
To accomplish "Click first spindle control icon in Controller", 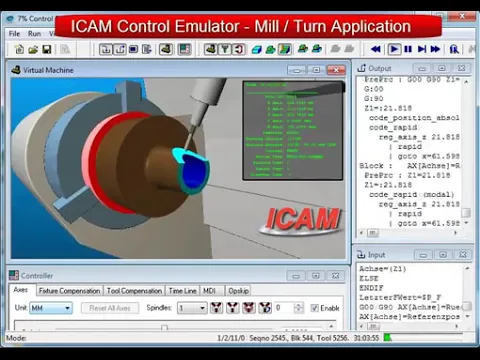I will point(216,308).
